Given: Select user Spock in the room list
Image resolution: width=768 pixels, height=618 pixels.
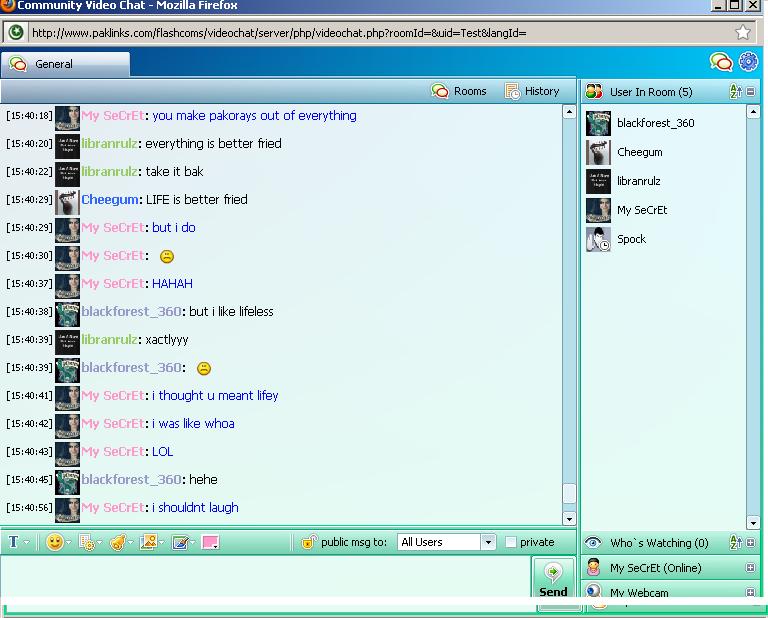Looking at the screenshot, I should pyautogui.click(x=631, y=239).
